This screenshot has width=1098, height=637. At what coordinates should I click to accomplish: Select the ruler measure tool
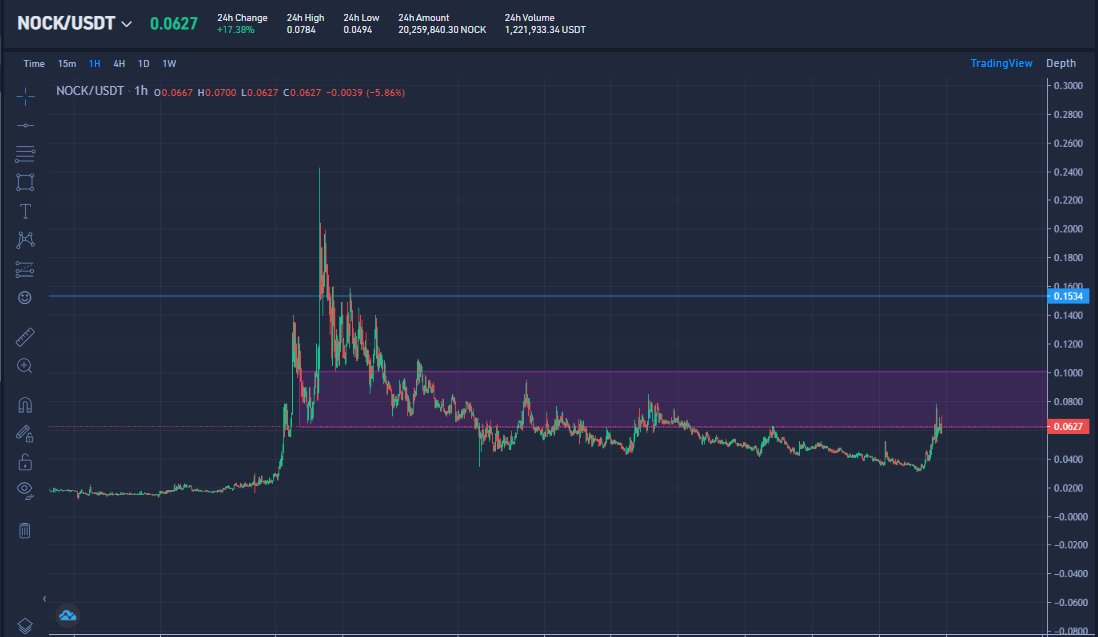25,337
